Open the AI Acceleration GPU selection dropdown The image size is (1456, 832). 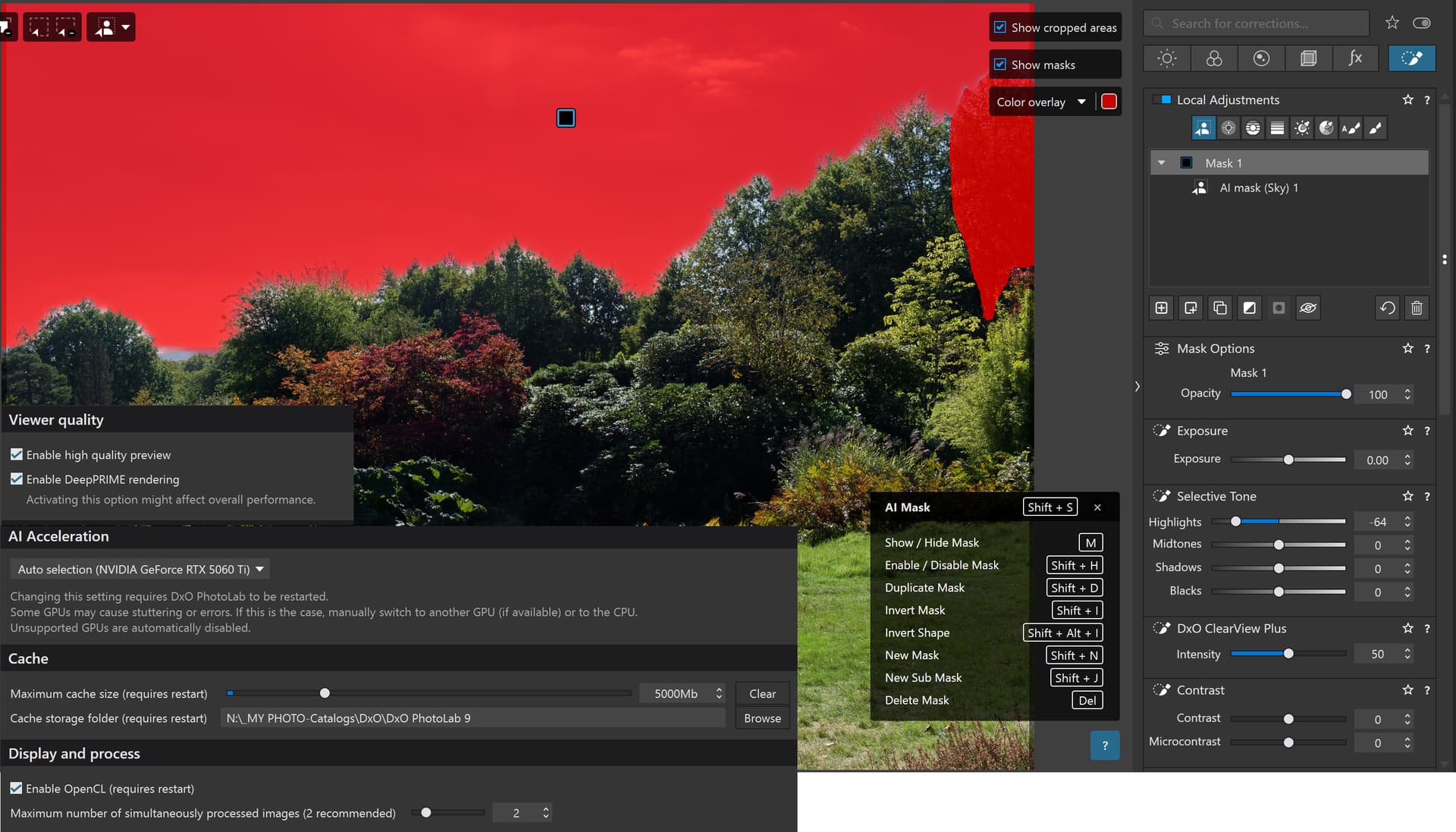(140, 569)
